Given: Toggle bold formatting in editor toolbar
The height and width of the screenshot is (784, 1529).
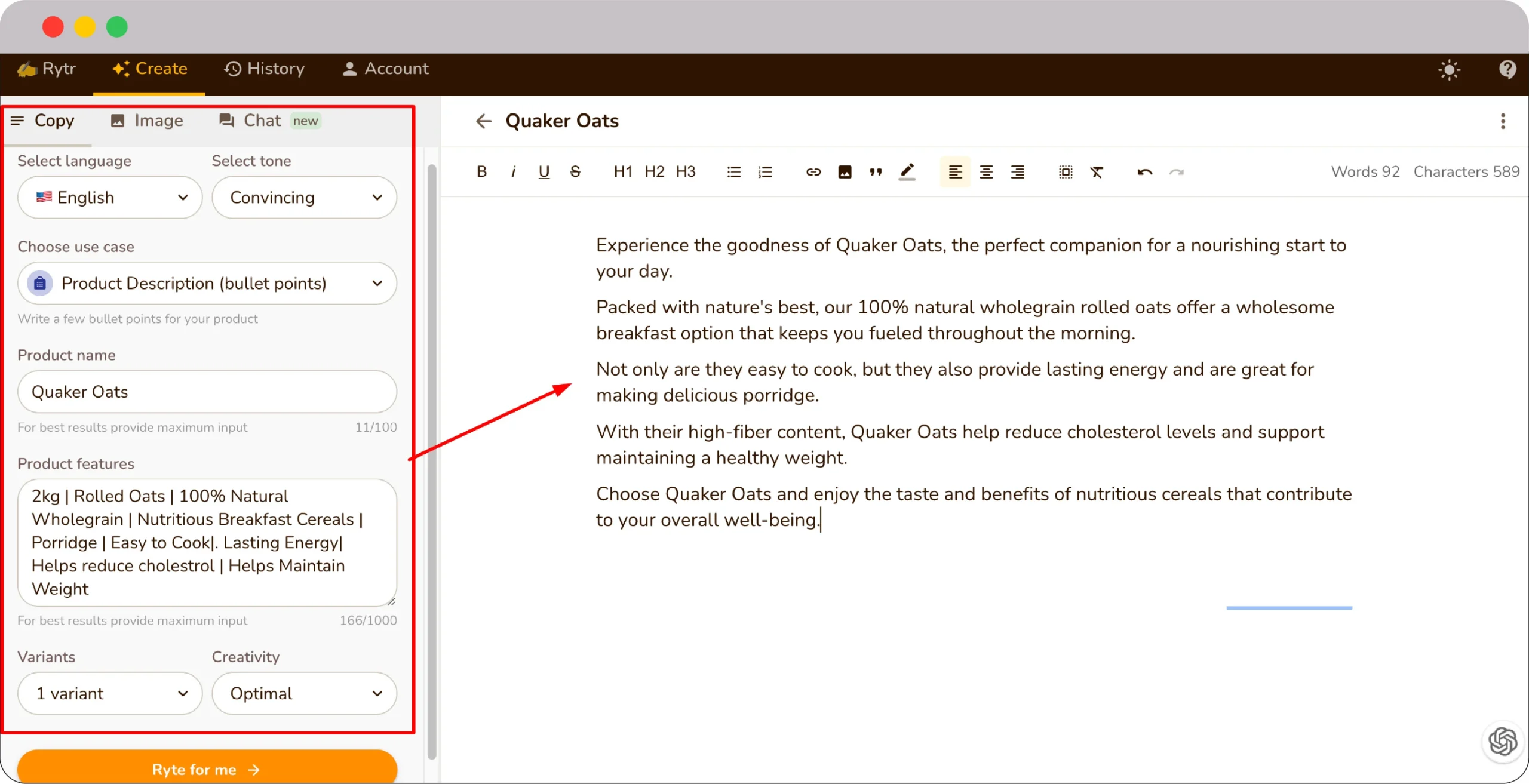Looking at the screenshot, I should point(481,172).
